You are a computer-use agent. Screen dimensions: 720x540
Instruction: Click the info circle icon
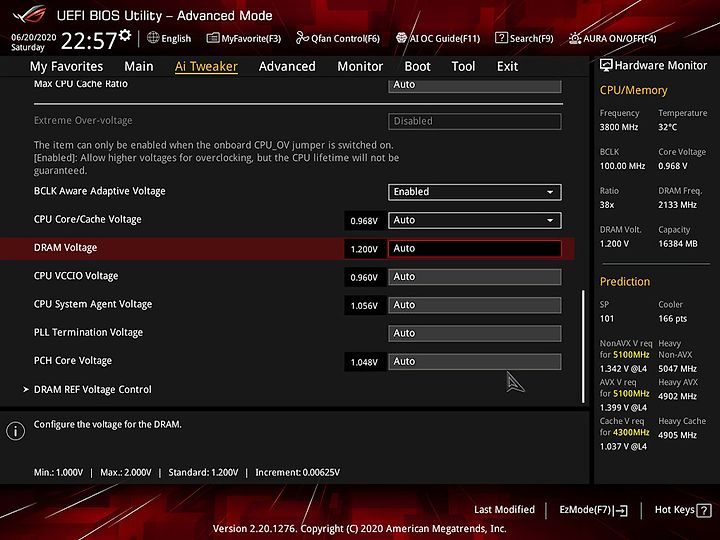coord(16,431)
